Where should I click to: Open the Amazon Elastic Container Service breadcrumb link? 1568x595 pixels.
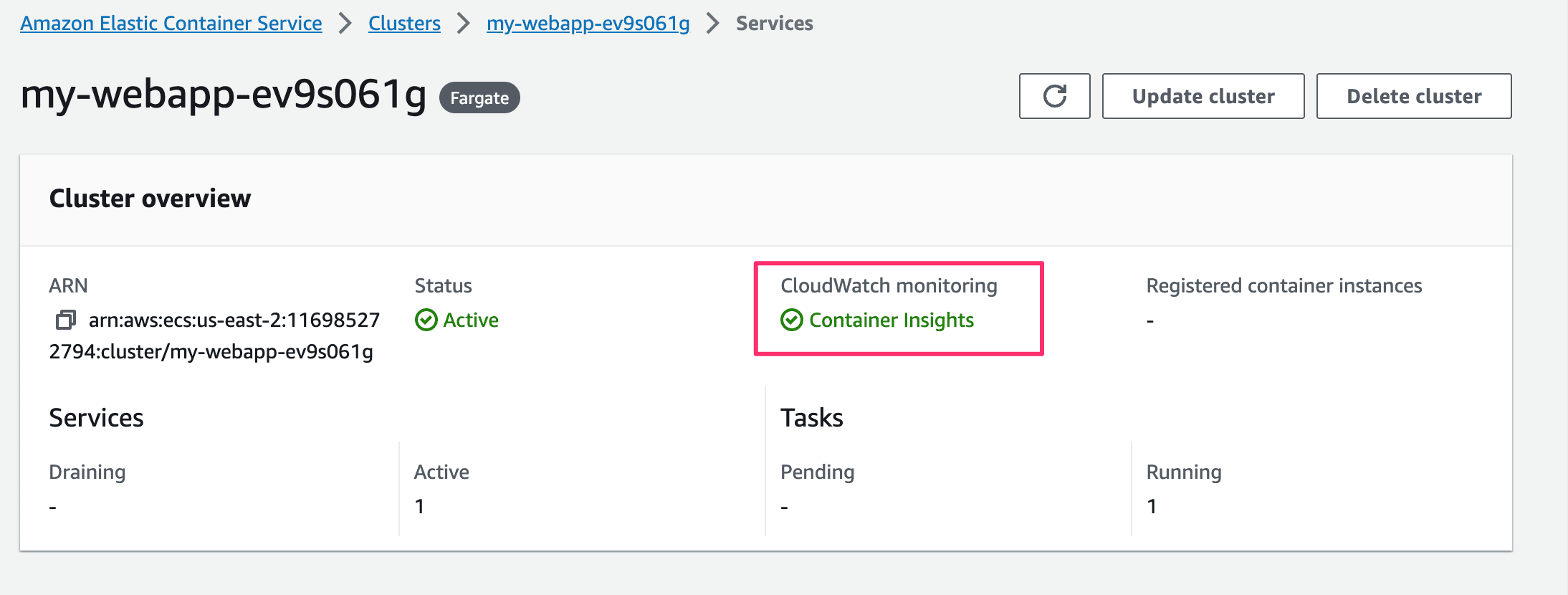pyautogui.click(x=171, y=24)
